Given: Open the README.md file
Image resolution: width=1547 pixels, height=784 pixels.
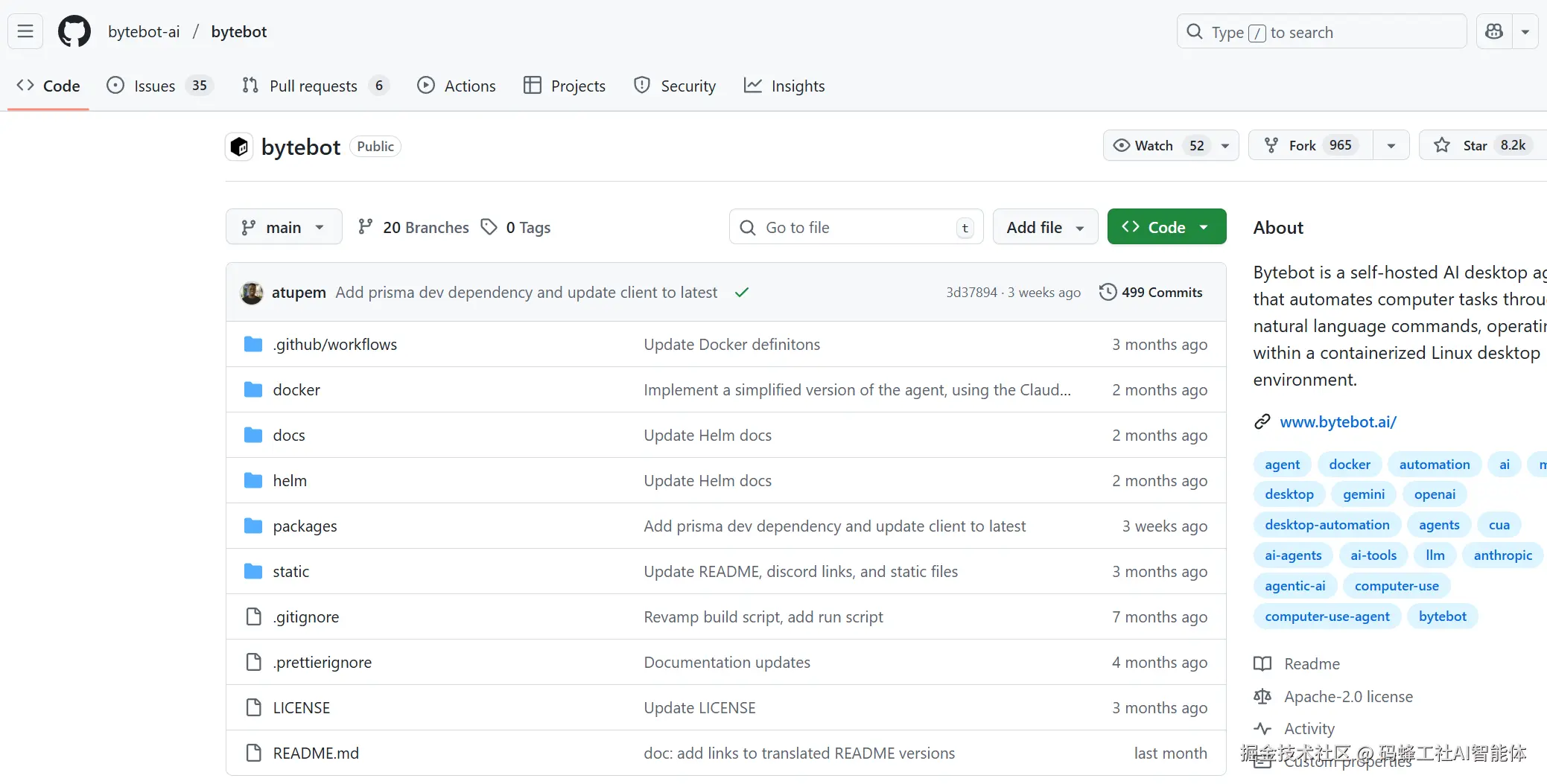Looking at the screenshot, I should click(316, 753).
